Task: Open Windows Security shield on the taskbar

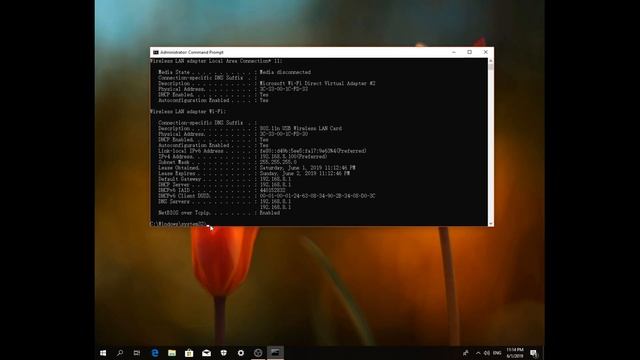Action: 224,353
